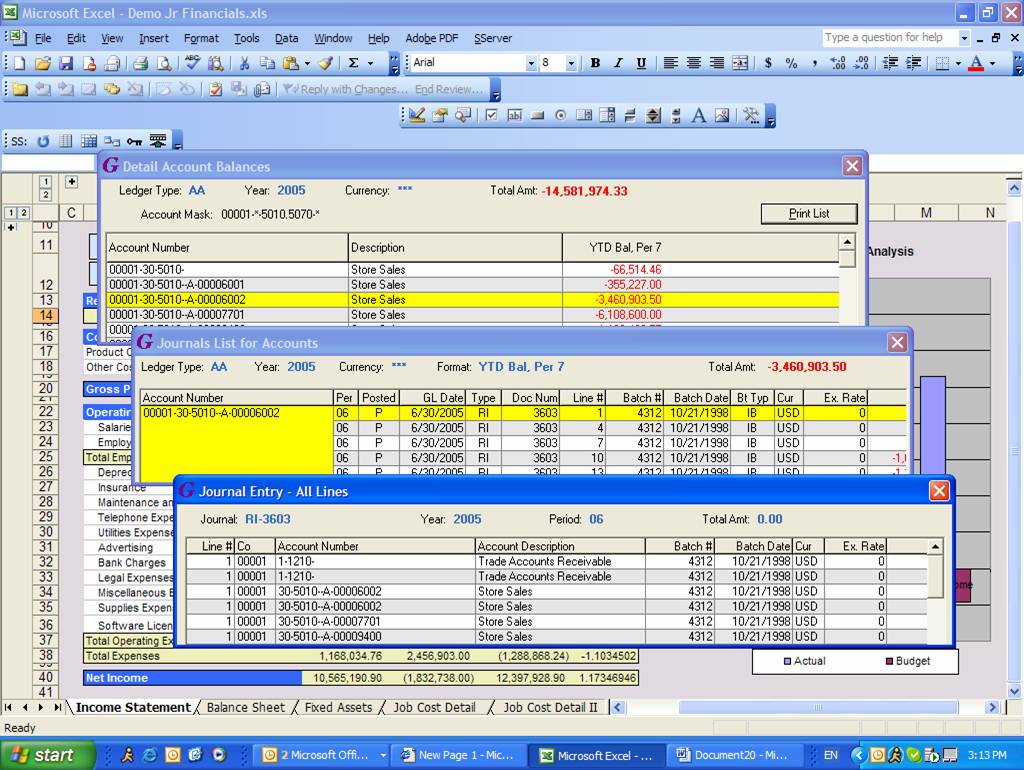The width and height of the screenshot is (1024, 770).
Task: Click the worksheet horizontal scrollbar thumb
Action: [818, 707]
